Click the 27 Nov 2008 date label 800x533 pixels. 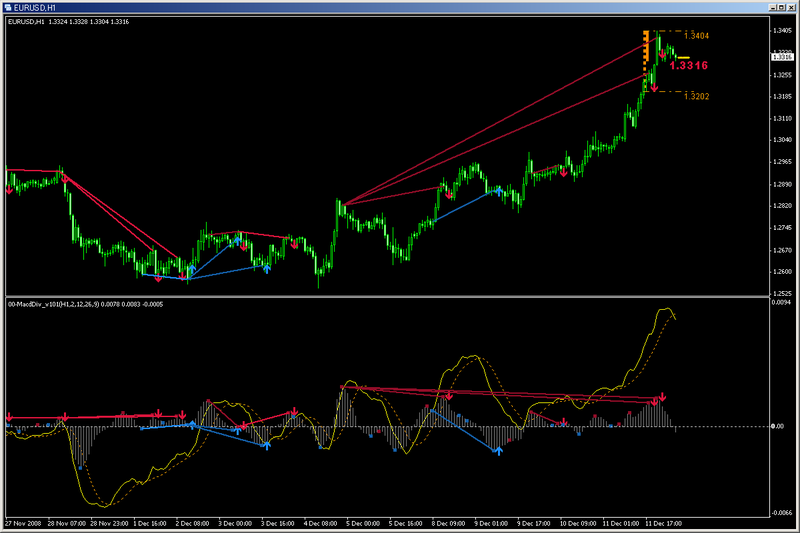(x=23, y=523)
